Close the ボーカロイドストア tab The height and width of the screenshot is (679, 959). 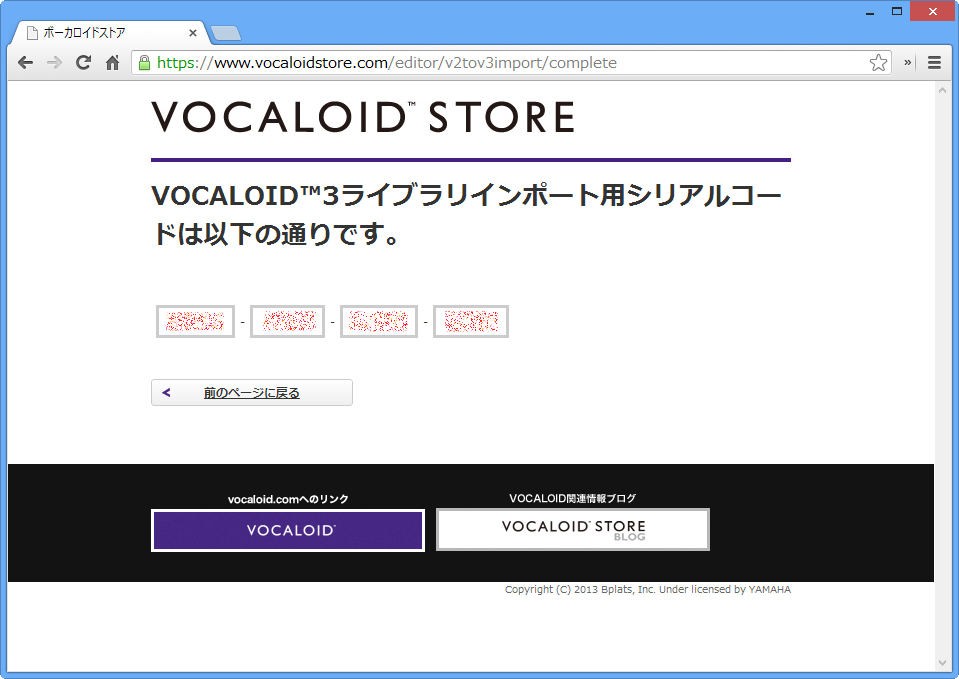pyautogui.click(x=193, y=33)
